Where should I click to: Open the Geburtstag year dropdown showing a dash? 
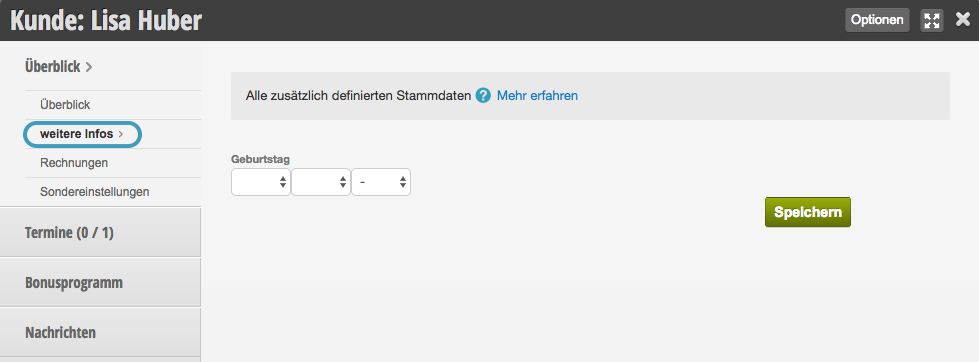tap(381, 182)
